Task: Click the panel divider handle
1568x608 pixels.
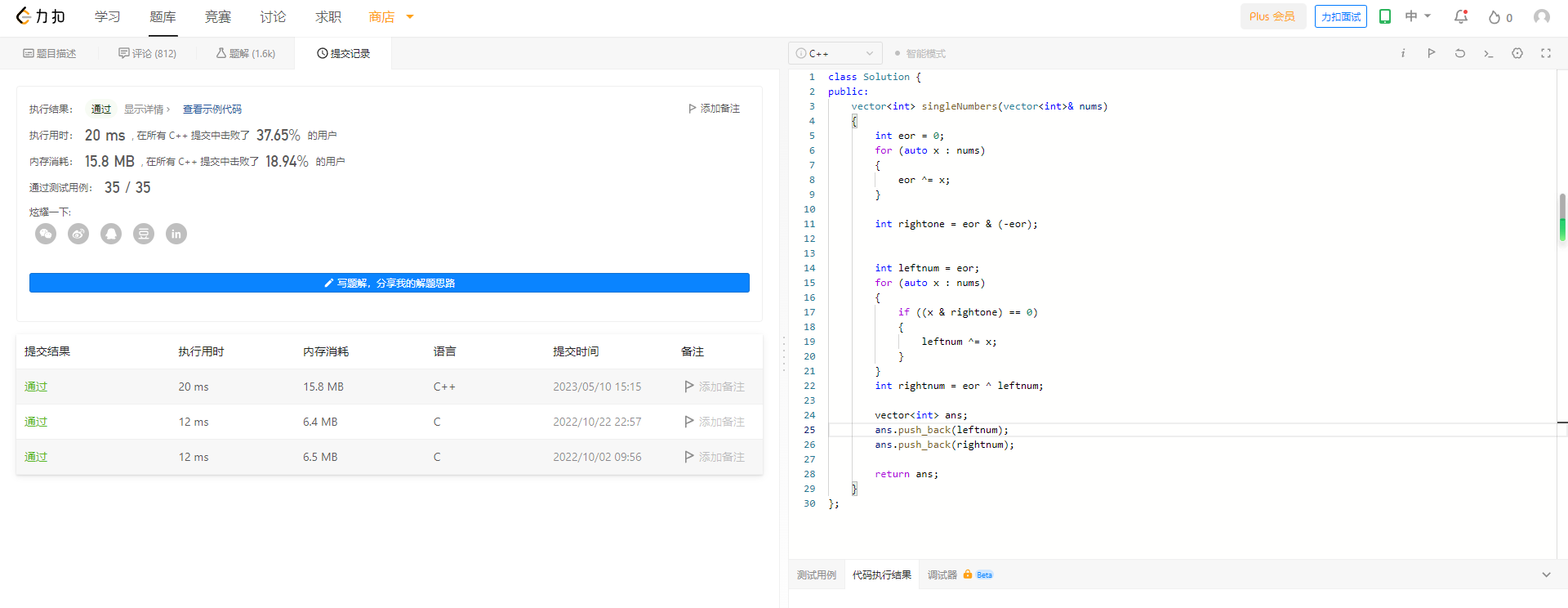Action: pyautogui.click(x=784, y=354)
